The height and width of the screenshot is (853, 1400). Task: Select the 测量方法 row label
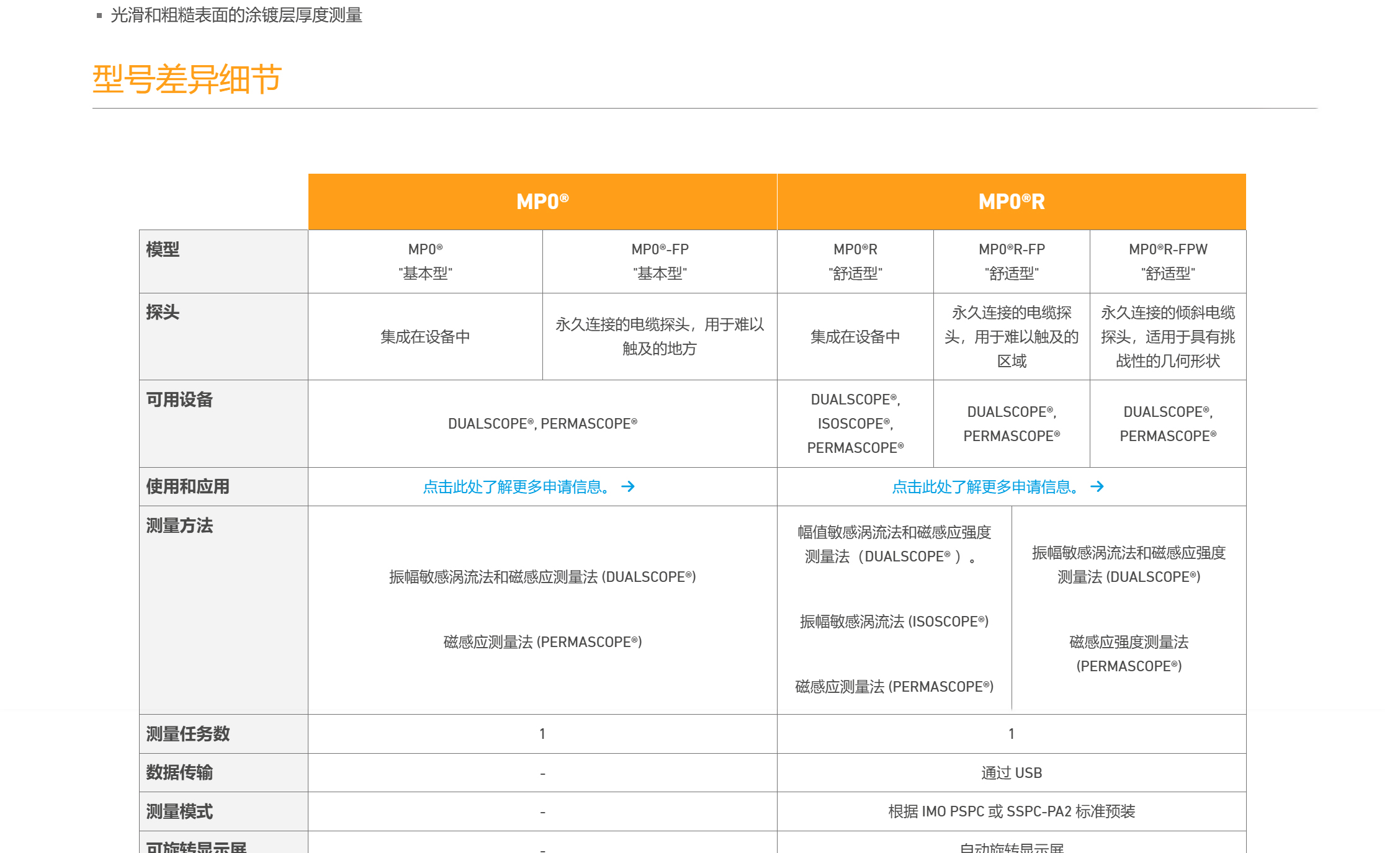click(179, 525)
